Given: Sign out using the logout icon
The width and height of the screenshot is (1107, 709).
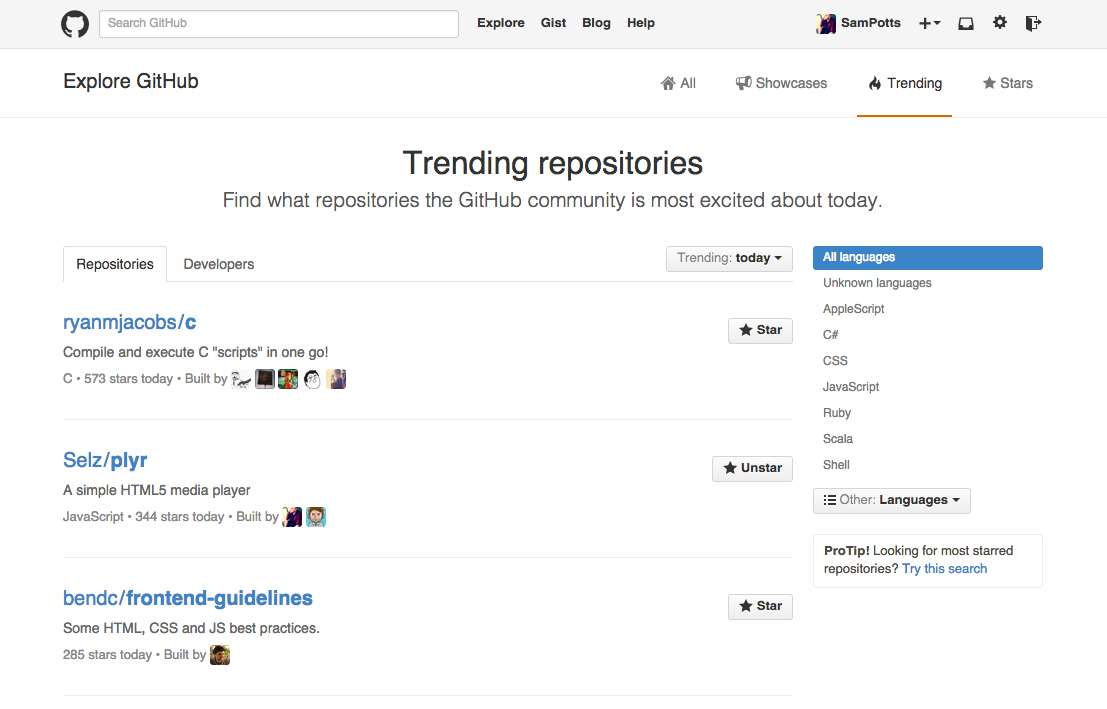Looking at the screenshot, I should pos(1033,23).
